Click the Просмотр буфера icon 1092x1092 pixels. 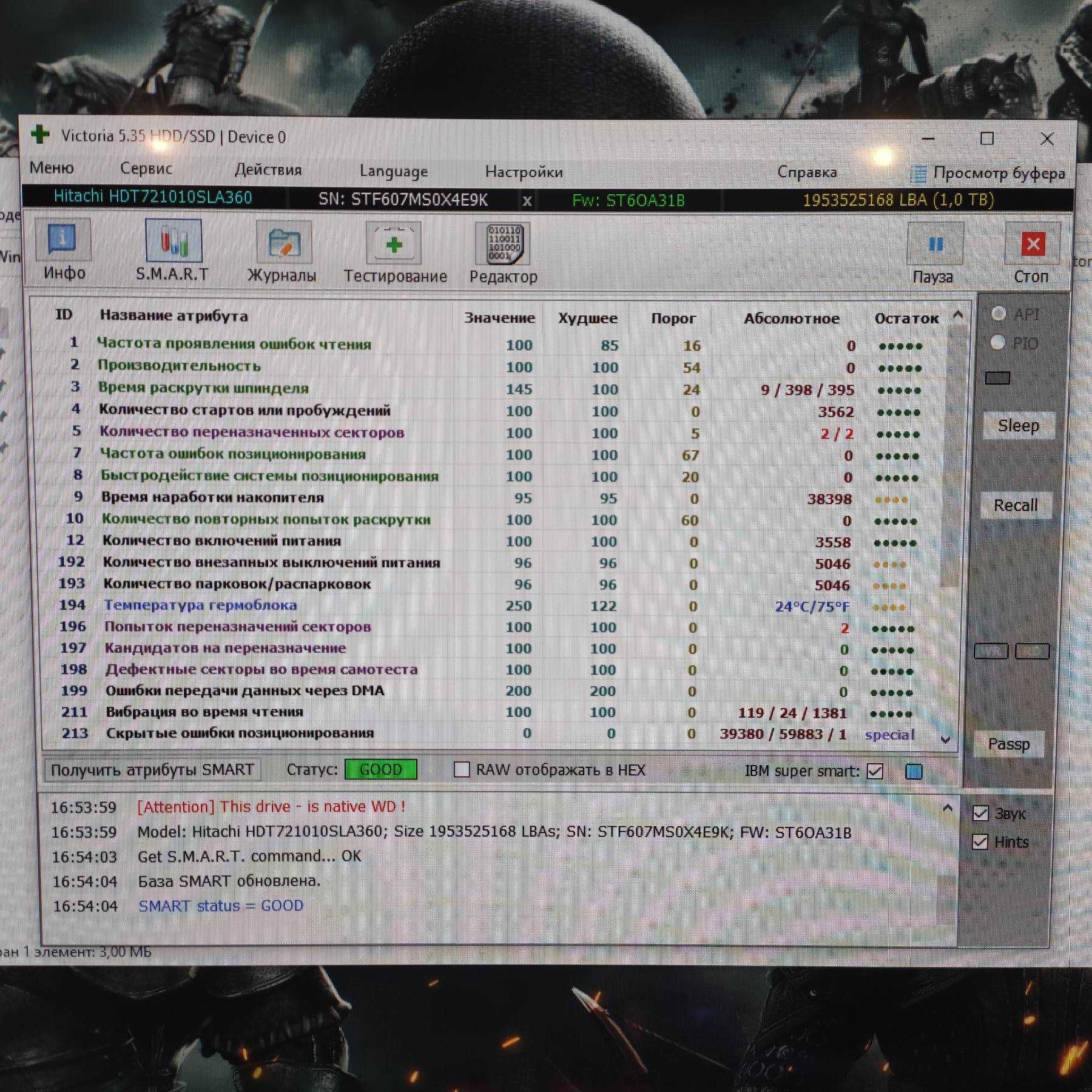point(918,174)
